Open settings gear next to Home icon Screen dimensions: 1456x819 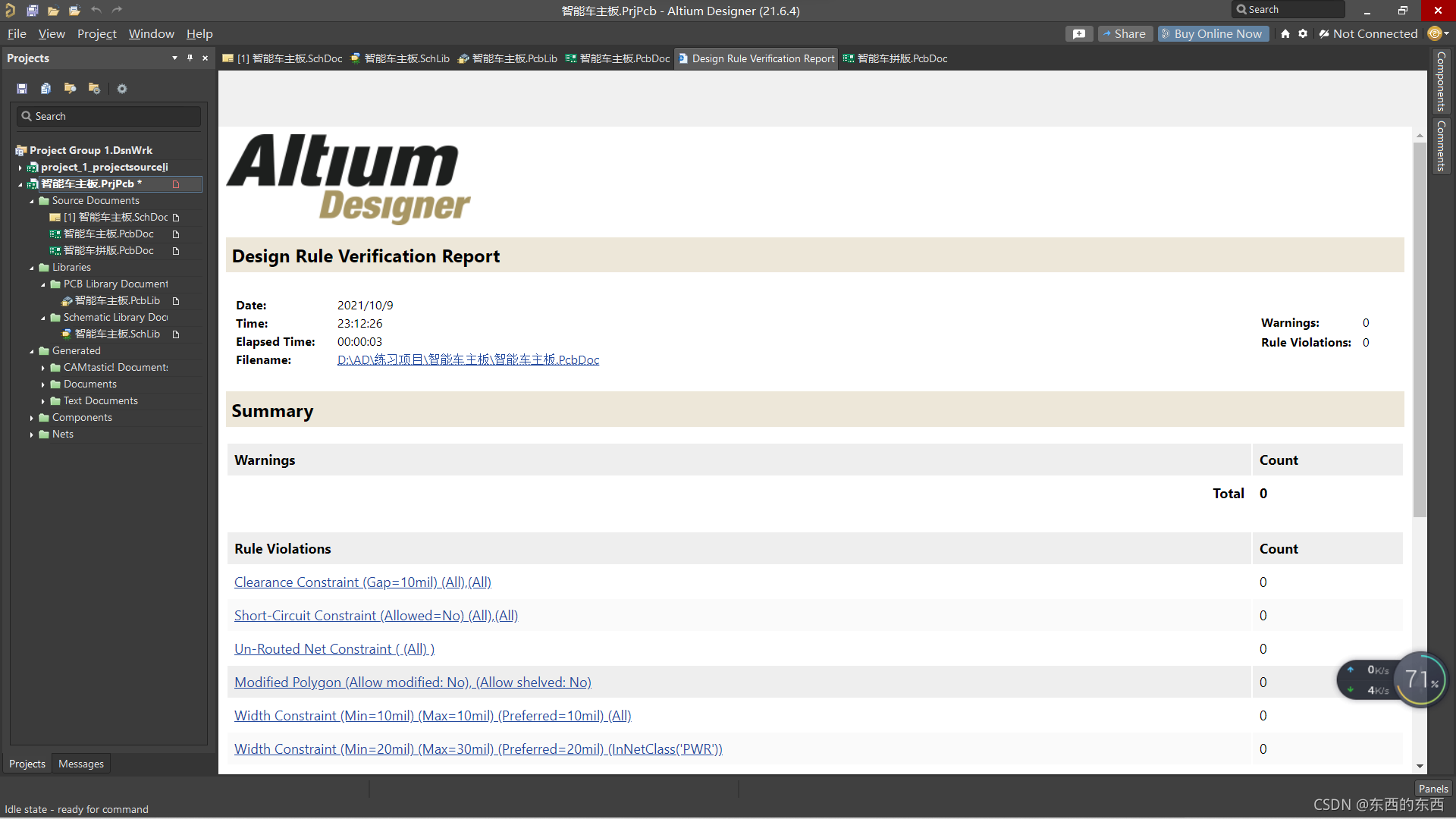(x=1303, y=33)
